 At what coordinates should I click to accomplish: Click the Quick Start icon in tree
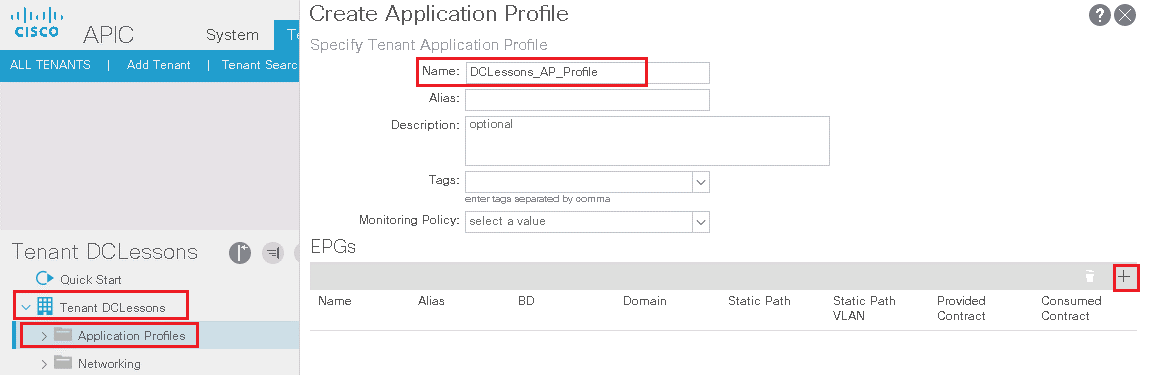click(x=45, y=279)
